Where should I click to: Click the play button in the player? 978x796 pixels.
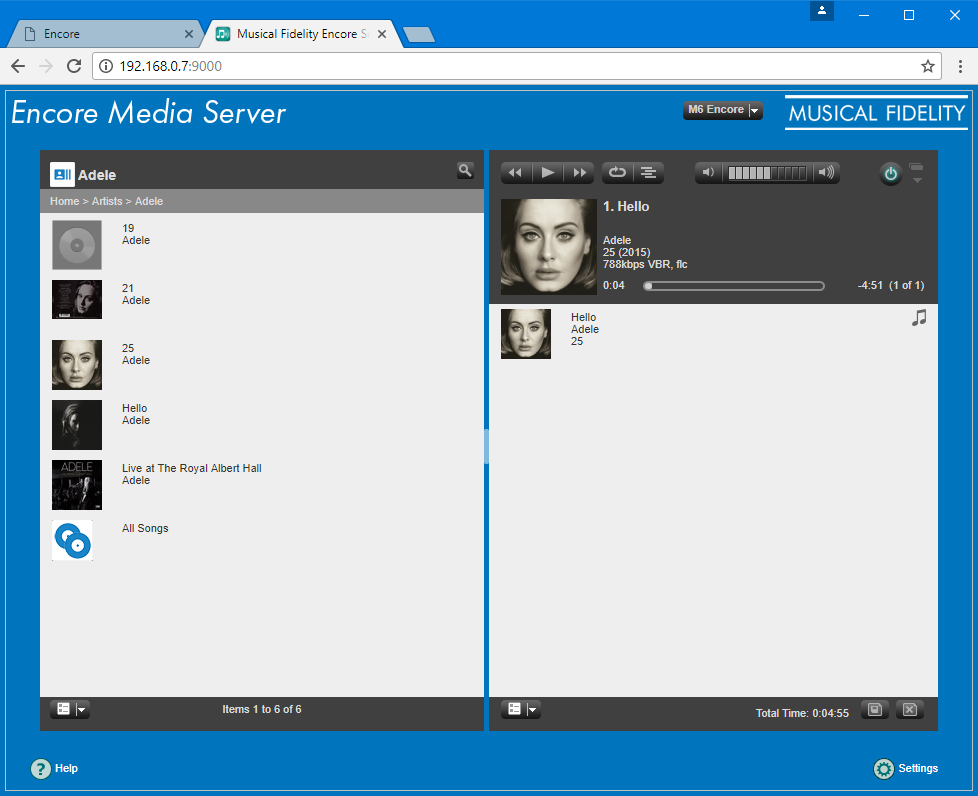(x=547, y=173)
